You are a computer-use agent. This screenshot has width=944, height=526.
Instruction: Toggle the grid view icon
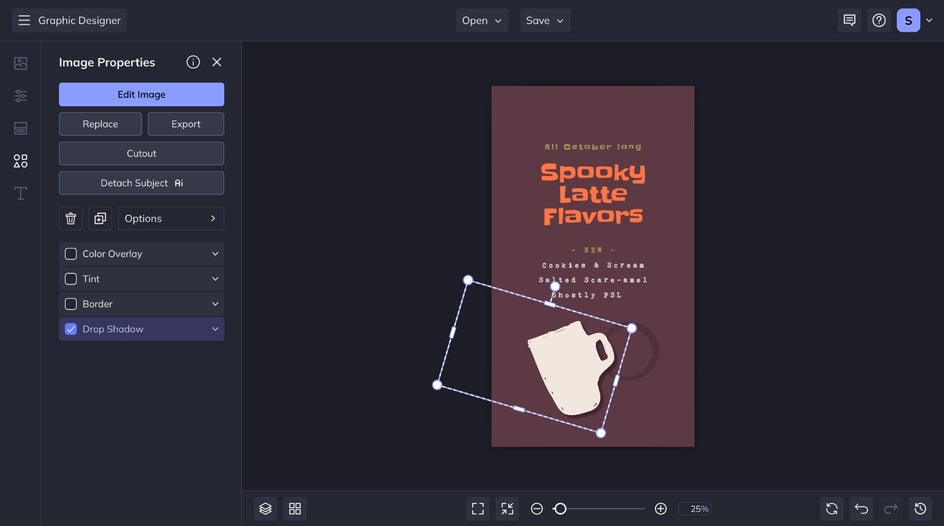pyautogui.click(x=295, y=509)
